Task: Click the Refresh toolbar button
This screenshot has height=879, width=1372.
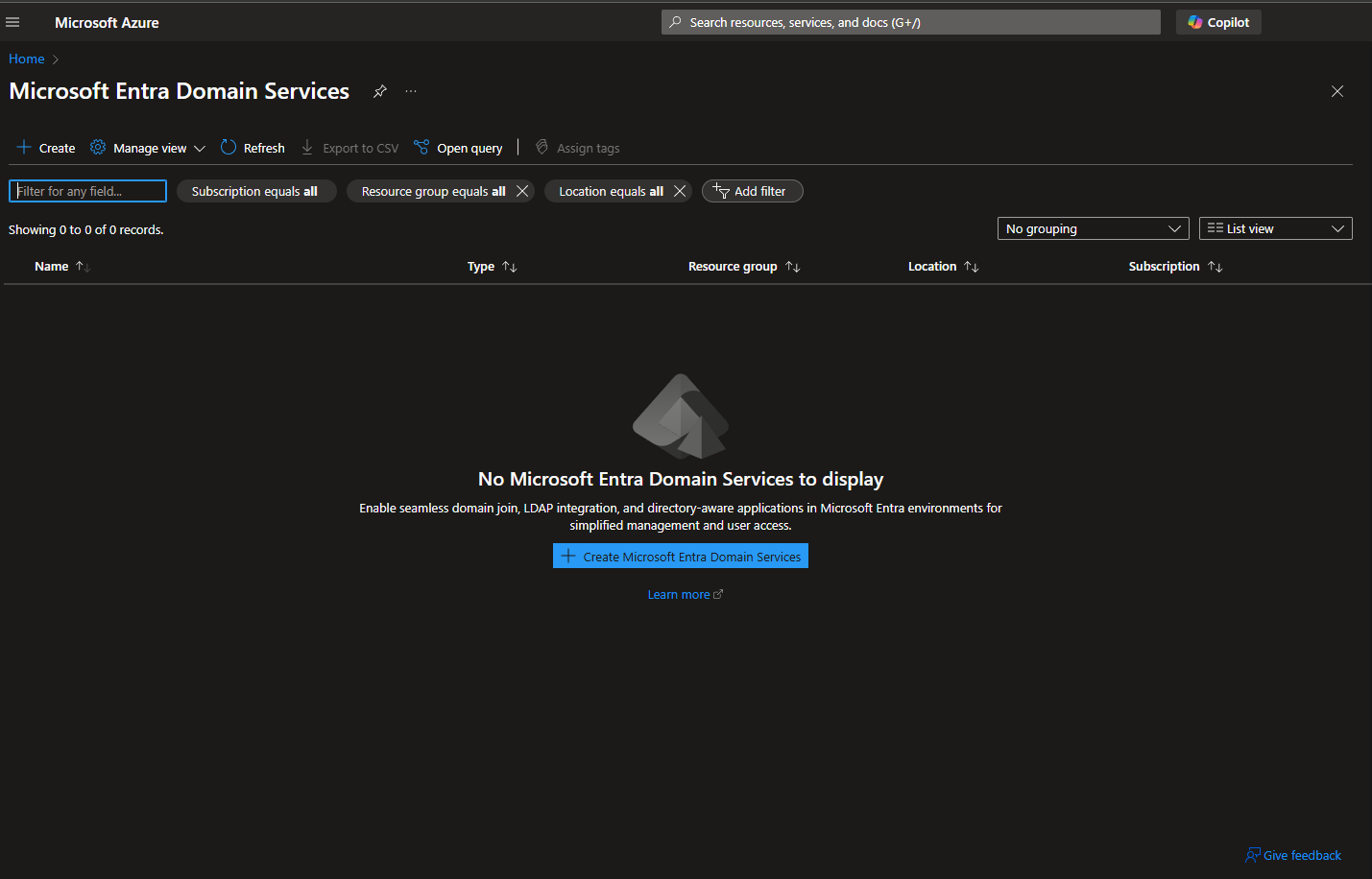Action: pyautogui.click(x=253, y=148)
